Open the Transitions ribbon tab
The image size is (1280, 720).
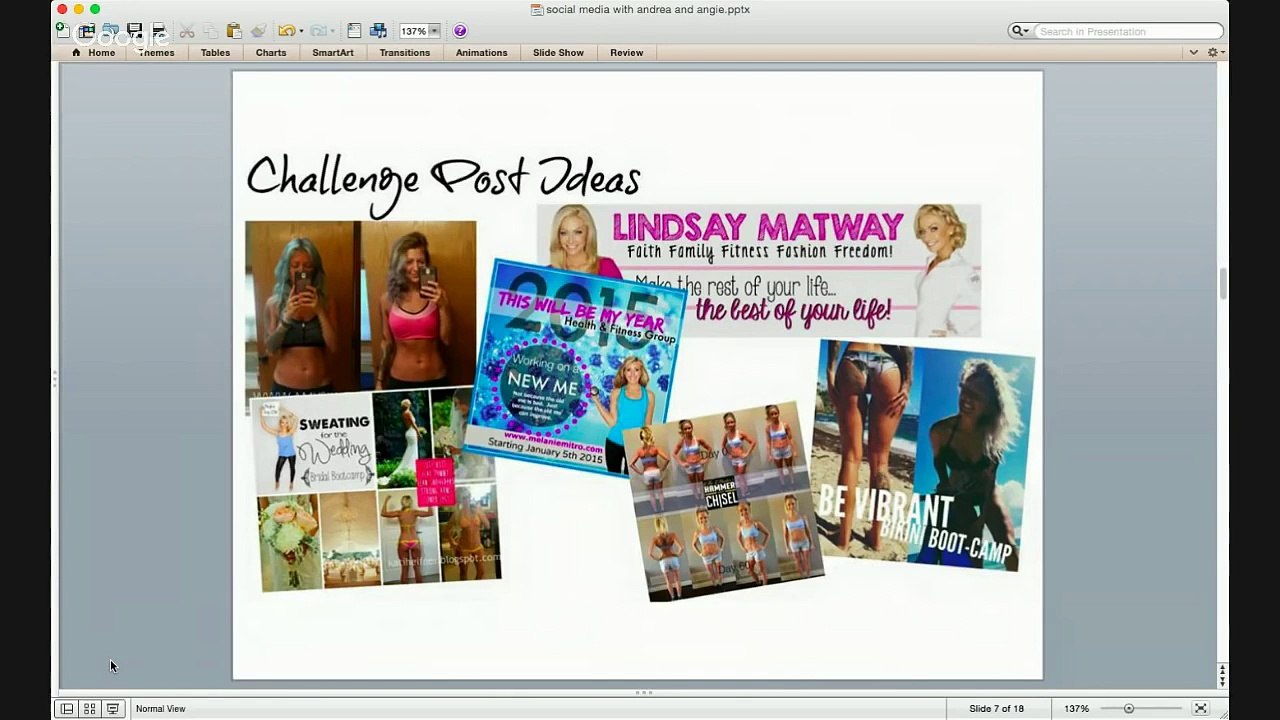click(405, 53)
